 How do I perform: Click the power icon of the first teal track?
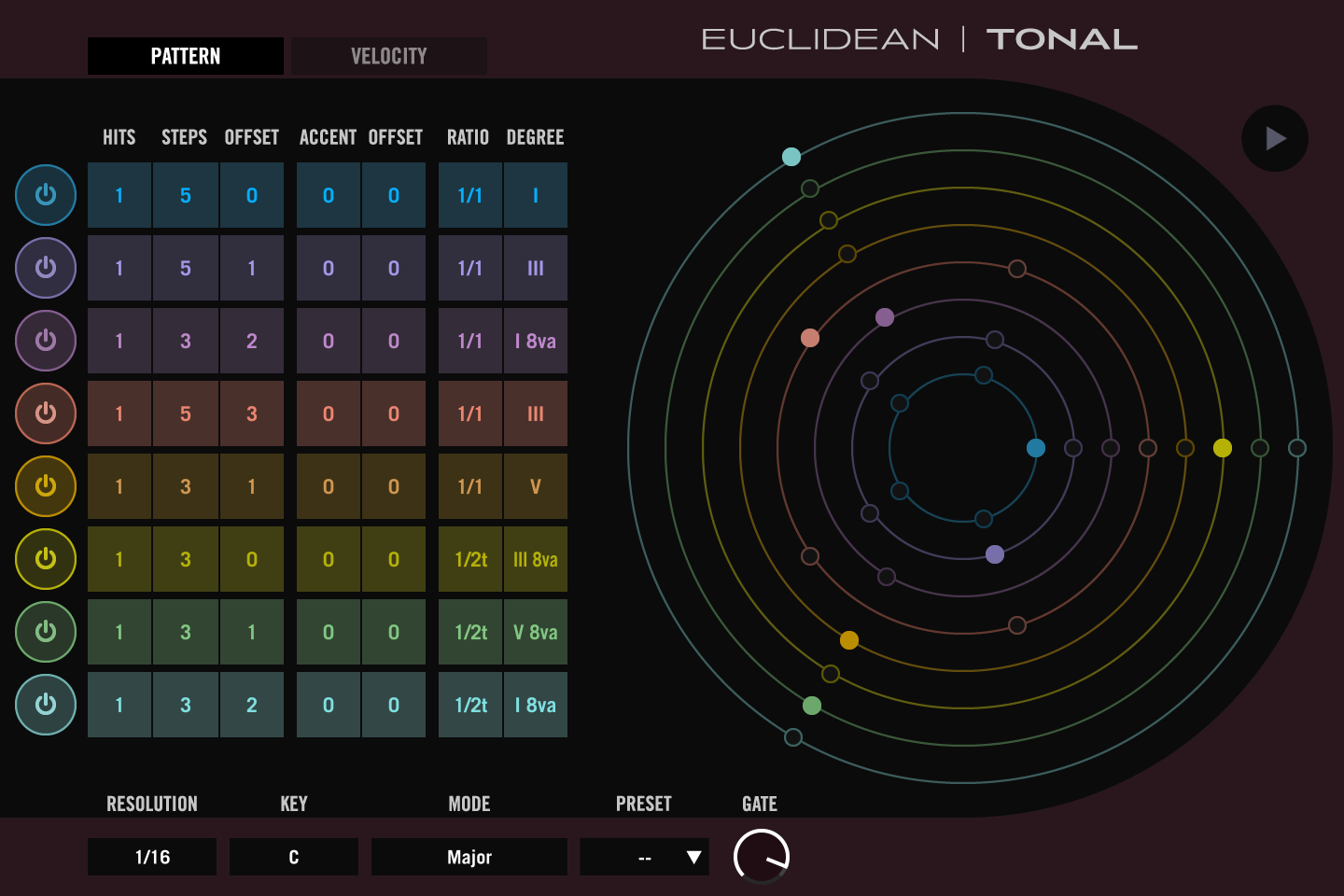pos(46,195)
